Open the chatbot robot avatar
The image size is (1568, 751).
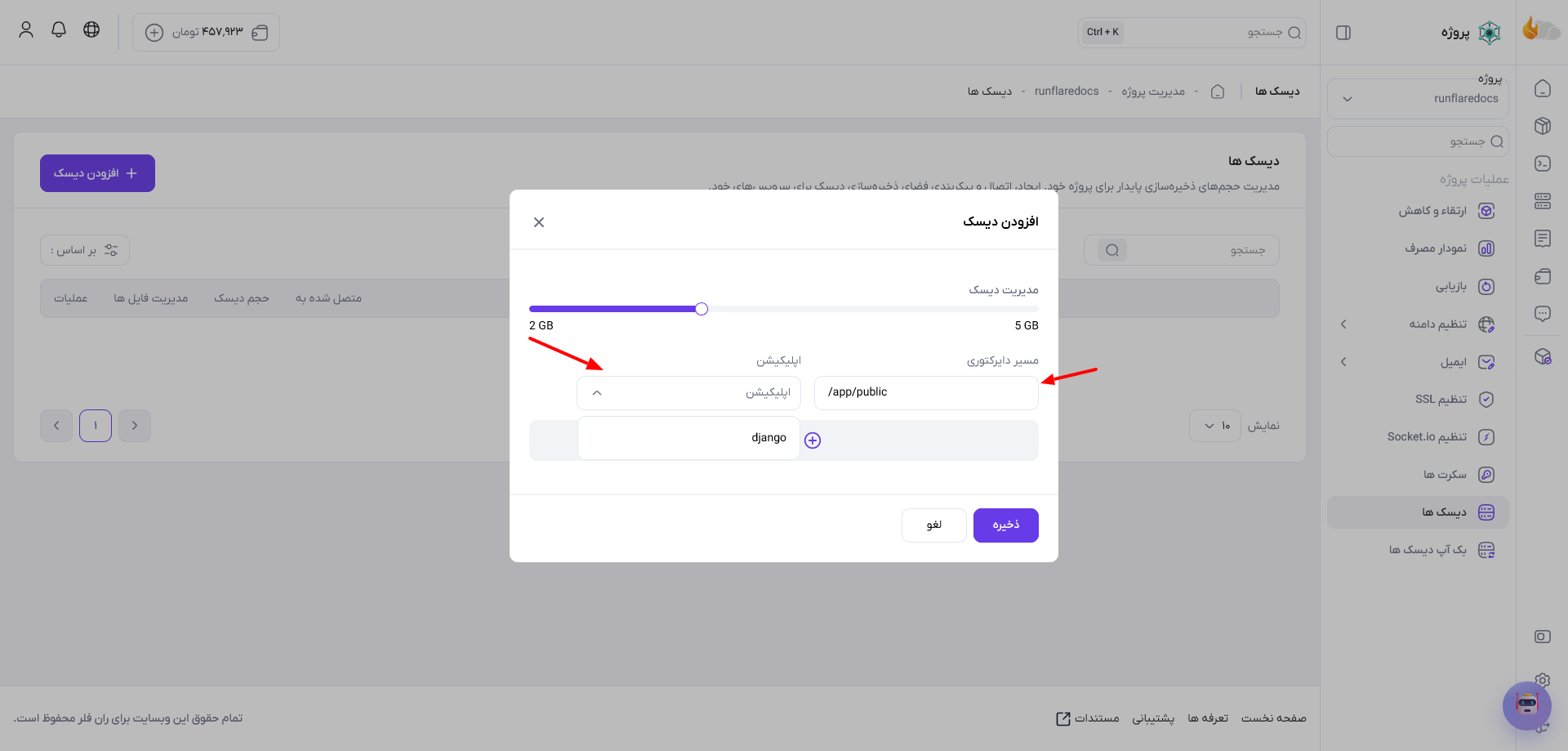[1526, 705]
